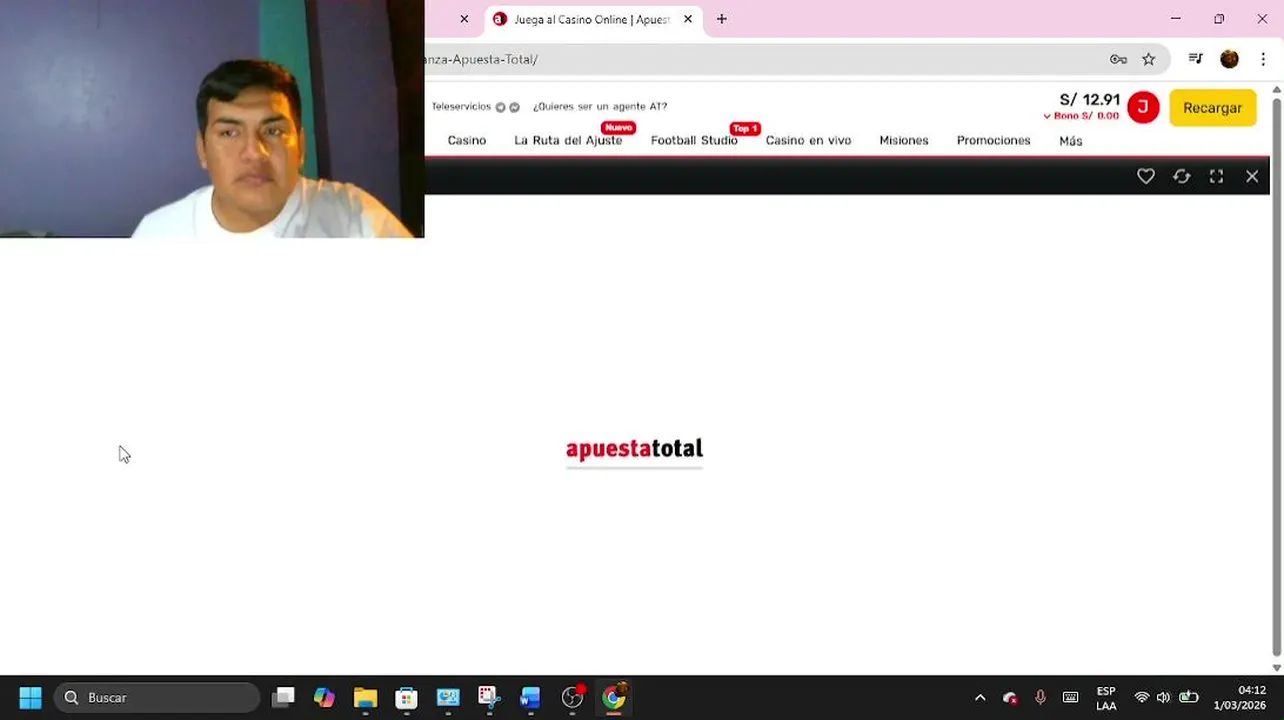Open Wi-Fi network settings icon
Viewport: 1284px width, 720px height.
coord(1141,697)
